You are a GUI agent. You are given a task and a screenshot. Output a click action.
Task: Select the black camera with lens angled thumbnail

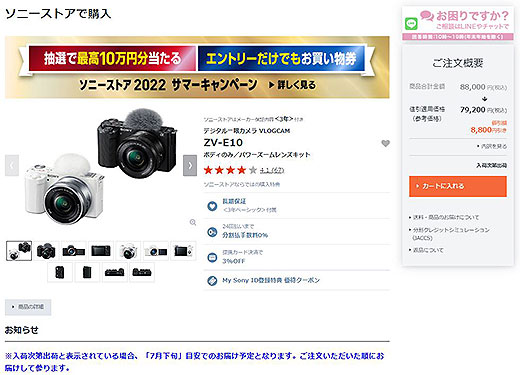click(46, 251)
